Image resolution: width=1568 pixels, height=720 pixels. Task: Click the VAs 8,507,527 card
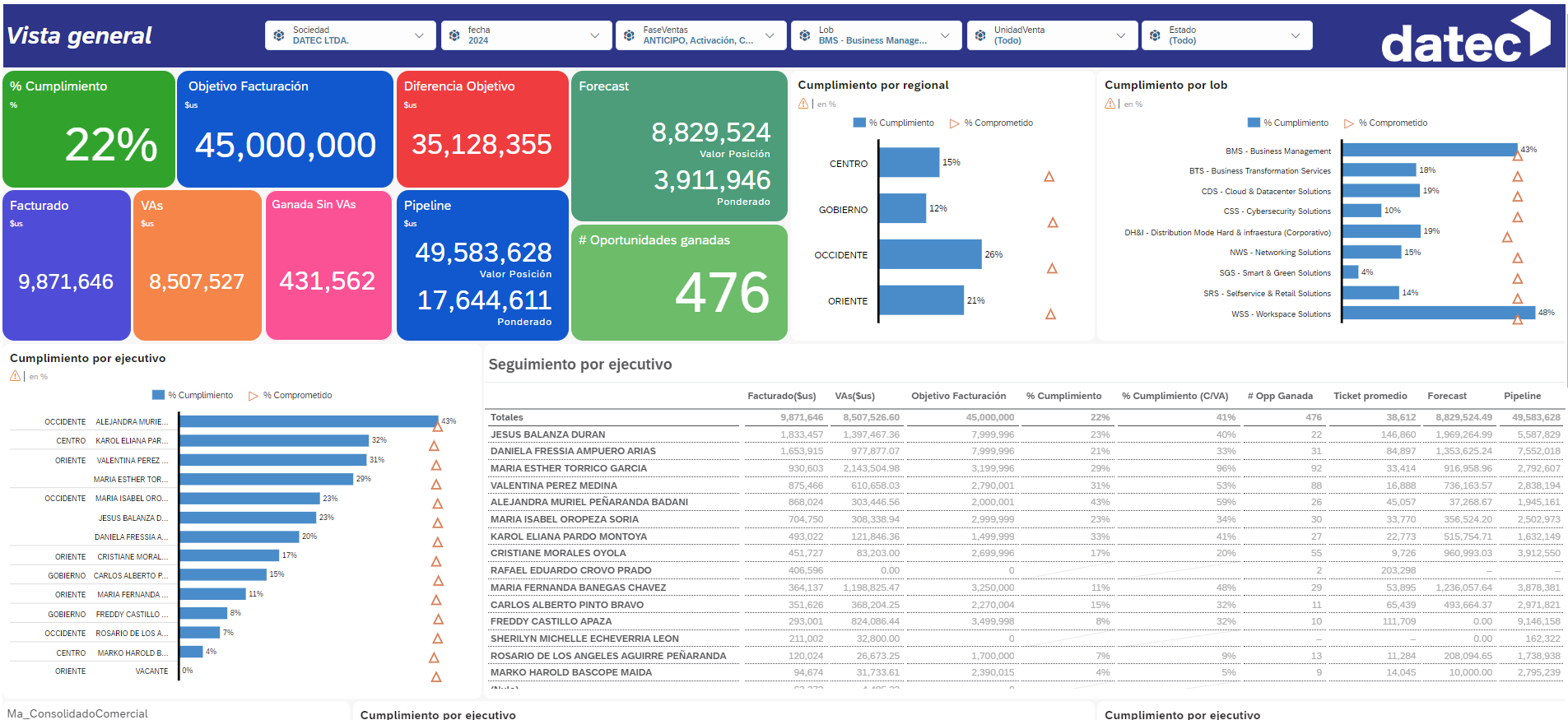pos(198,265)
